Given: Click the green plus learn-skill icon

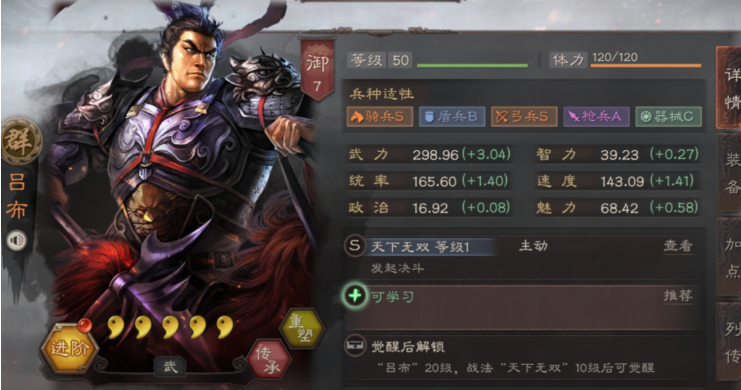Looking at the screenshot, I should click(355, 296).
